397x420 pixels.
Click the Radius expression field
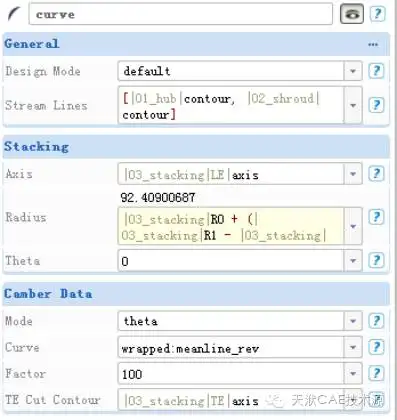(231, 226)
